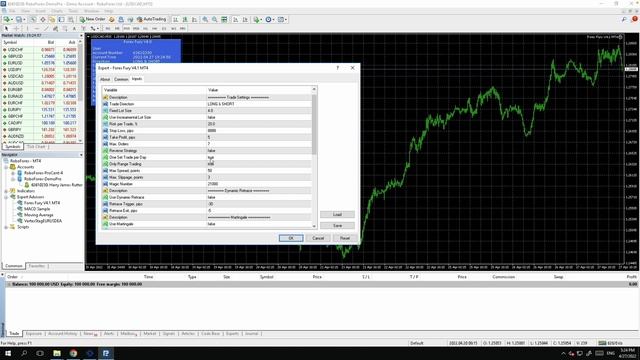Click the Zoom In magnifier icon in toolbar
This screenshot has height=360, width=640.
click(x=205, y=19)
